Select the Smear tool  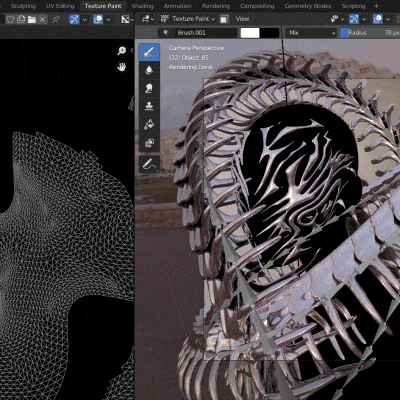[149, 88]
